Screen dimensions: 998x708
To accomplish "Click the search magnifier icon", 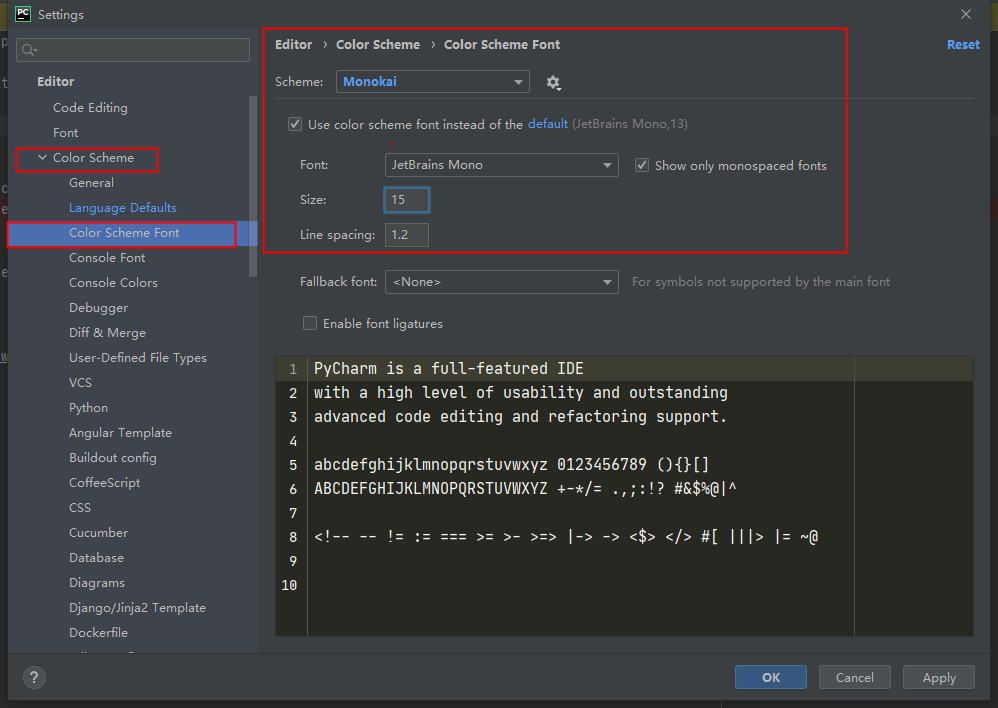I will pyautogui.click(x=29, y=50).
